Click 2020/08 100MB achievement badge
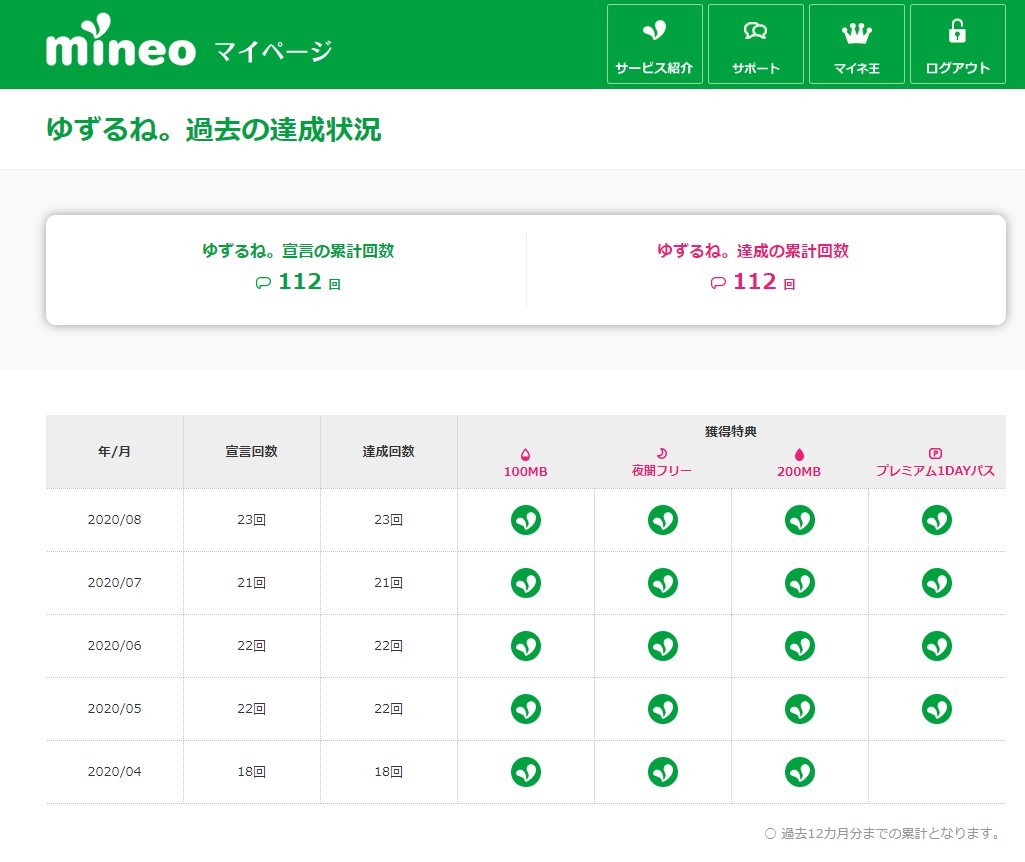1025x862 pixels. [526, 520]
